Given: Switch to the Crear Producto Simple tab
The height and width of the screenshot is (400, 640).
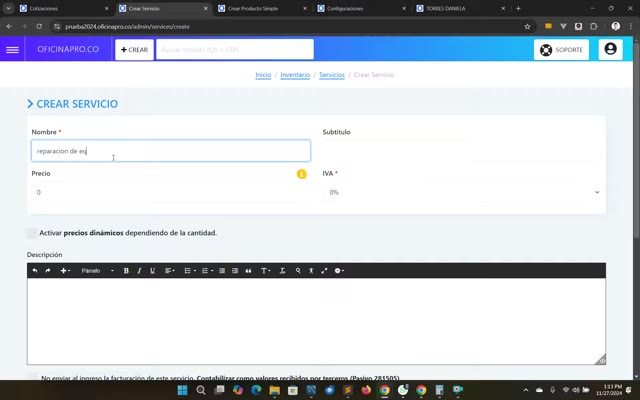Looking at the screenshot, I should pyautogui.click(x=260, y=8).
